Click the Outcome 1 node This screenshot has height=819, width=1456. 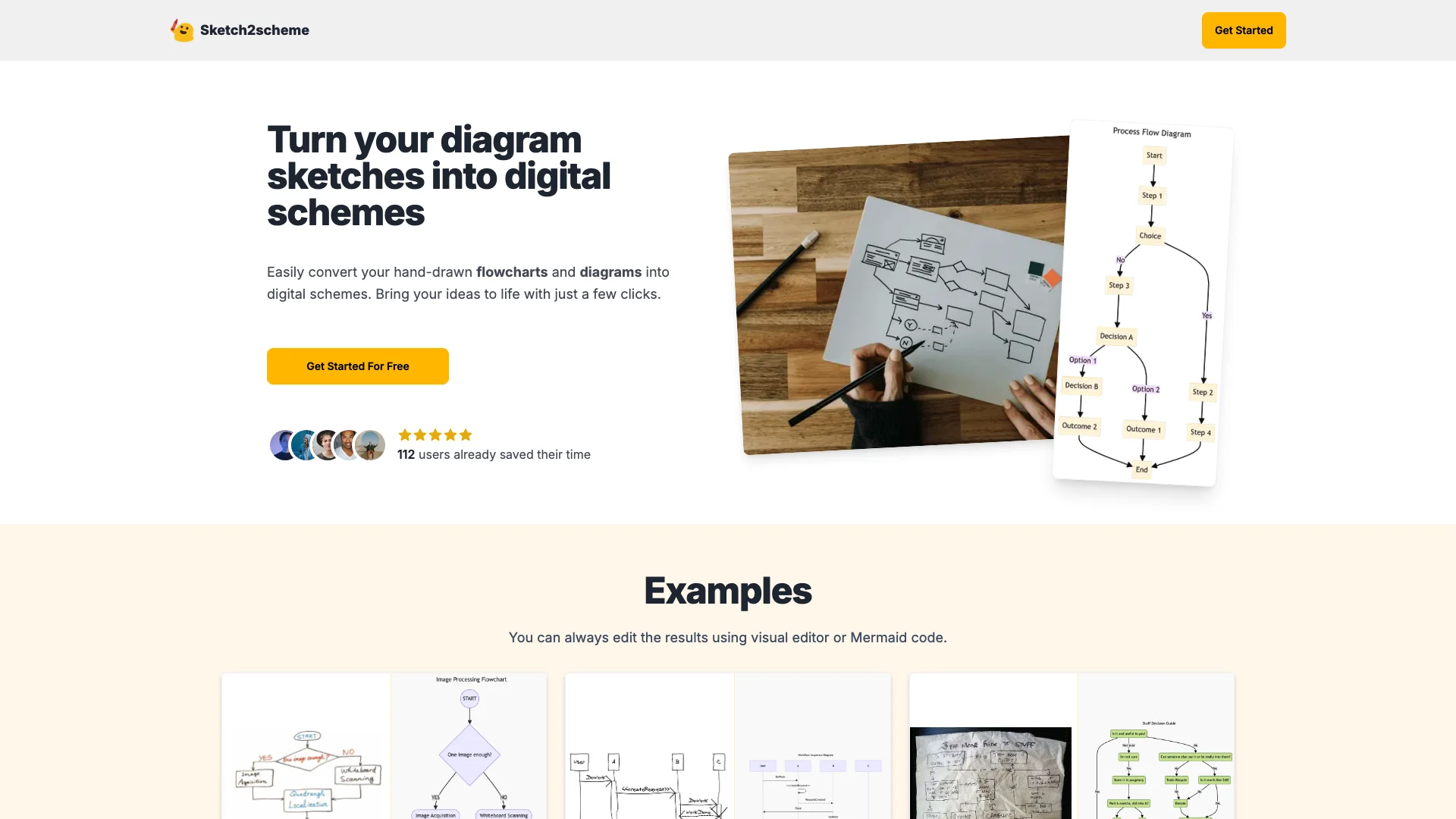[x=1144, y=429]
